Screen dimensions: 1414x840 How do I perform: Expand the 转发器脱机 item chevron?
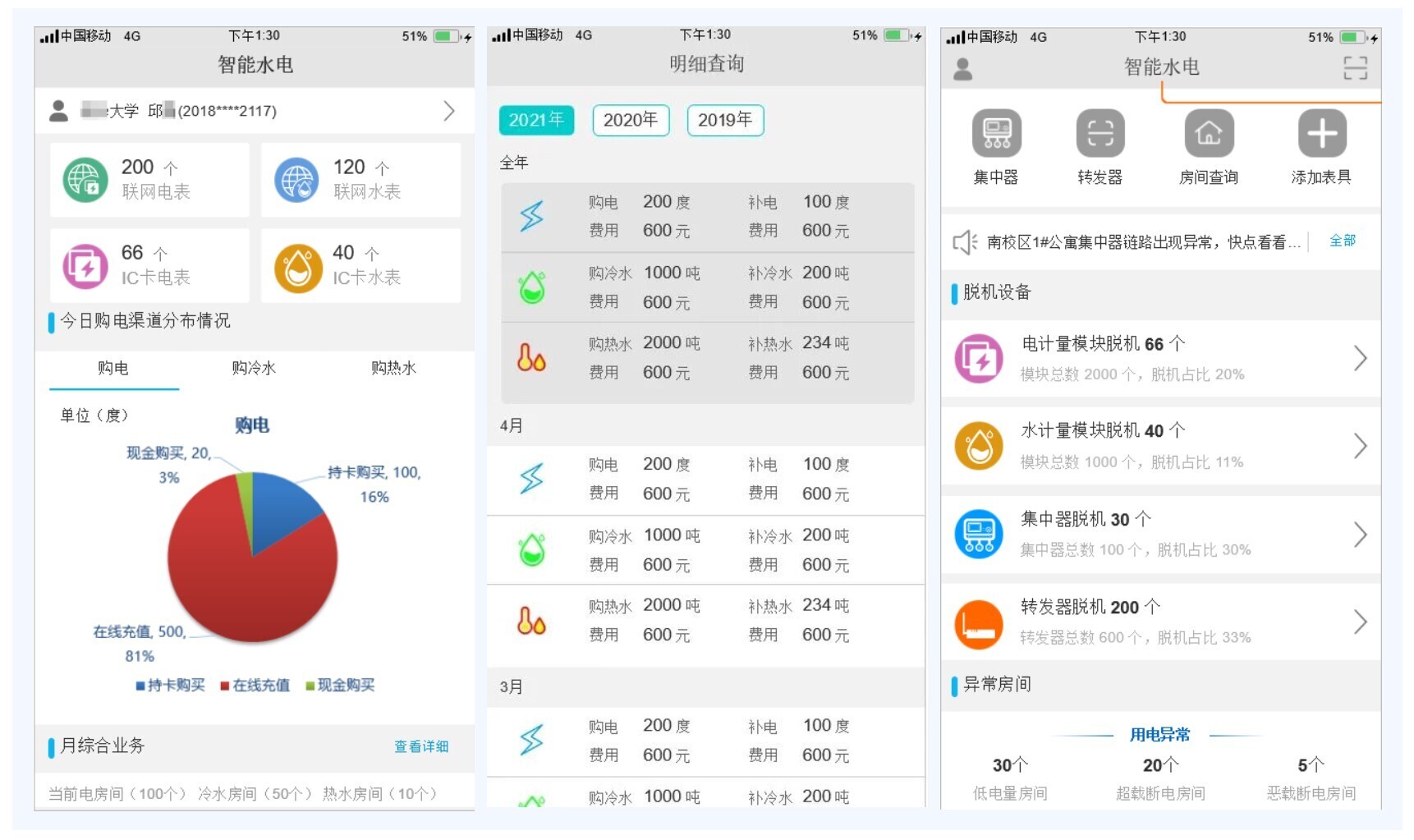tap(1360, 622)
